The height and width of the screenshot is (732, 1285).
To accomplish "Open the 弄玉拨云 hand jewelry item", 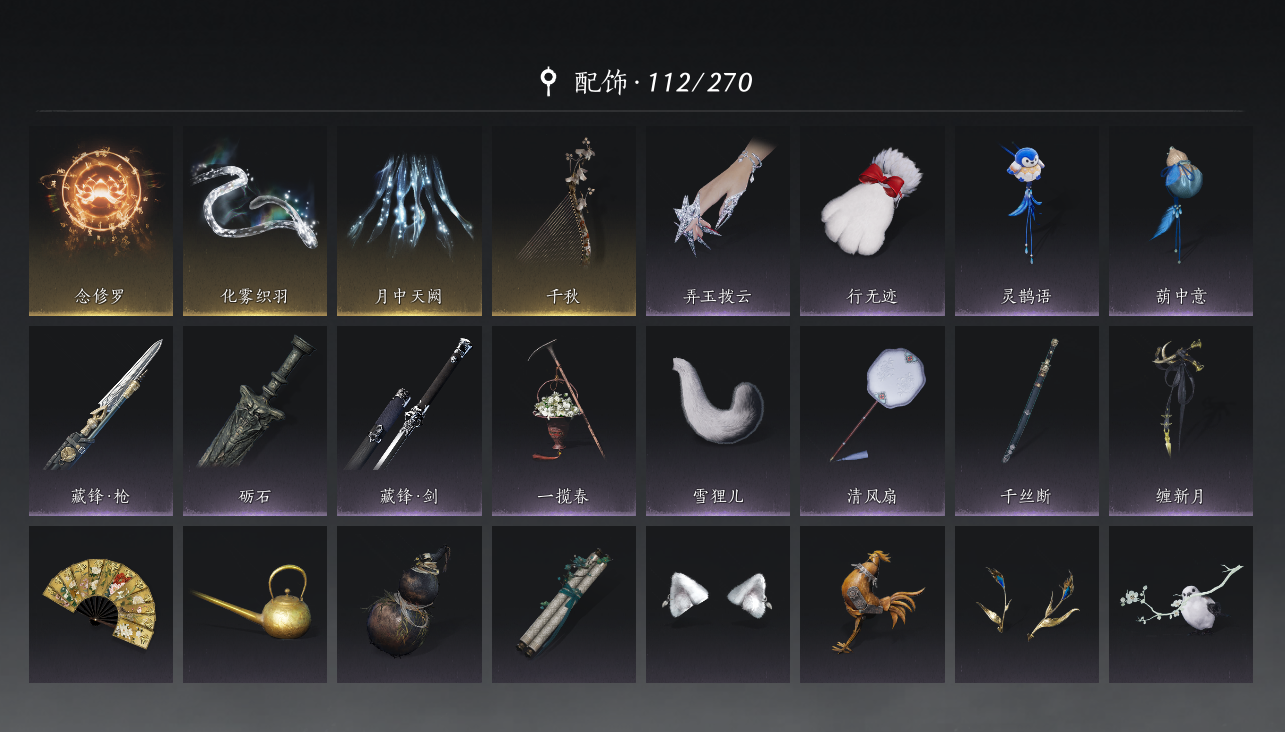I will 718,220.
